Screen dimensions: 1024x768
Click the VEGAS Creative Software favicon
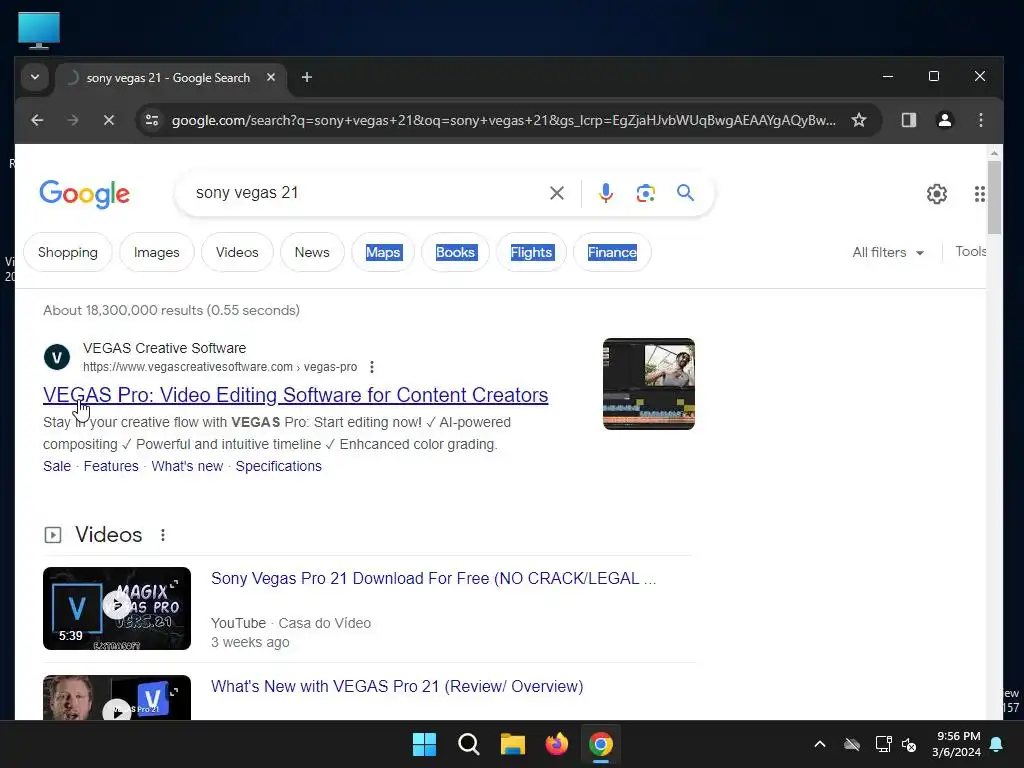(x=57, y=357)
